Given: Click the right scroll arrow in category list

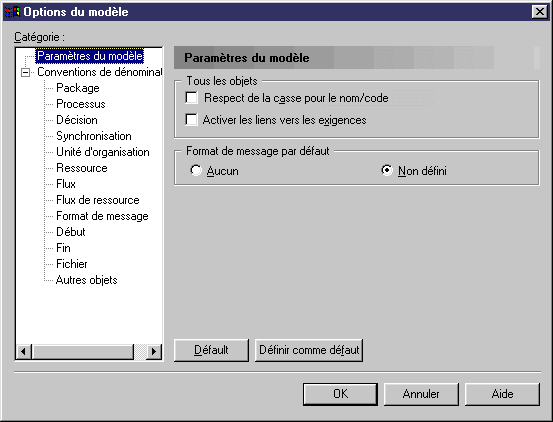Looking at the screenshot, I should point(154,351).
